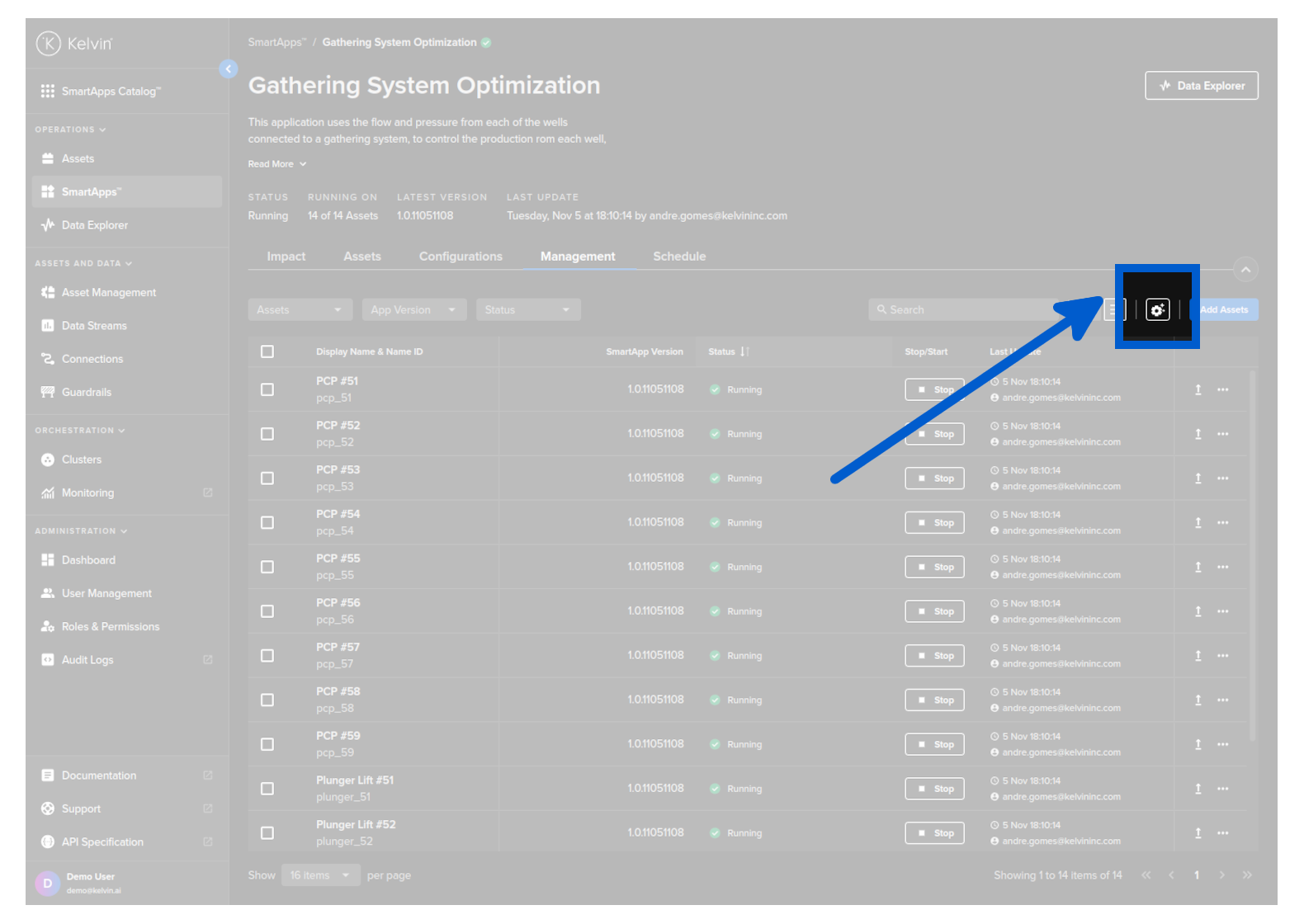The height and width of the screenshot is (924, 1304).
Task: Expand the App Version filter dropdown
Action: coord(413,310)
